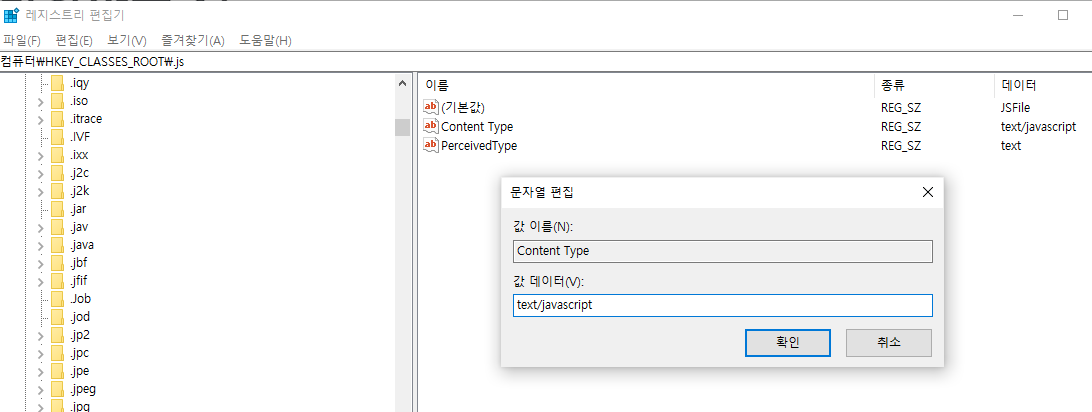
Task: Select the (기본값) default value icon
Action: click(x=431, y=107)
